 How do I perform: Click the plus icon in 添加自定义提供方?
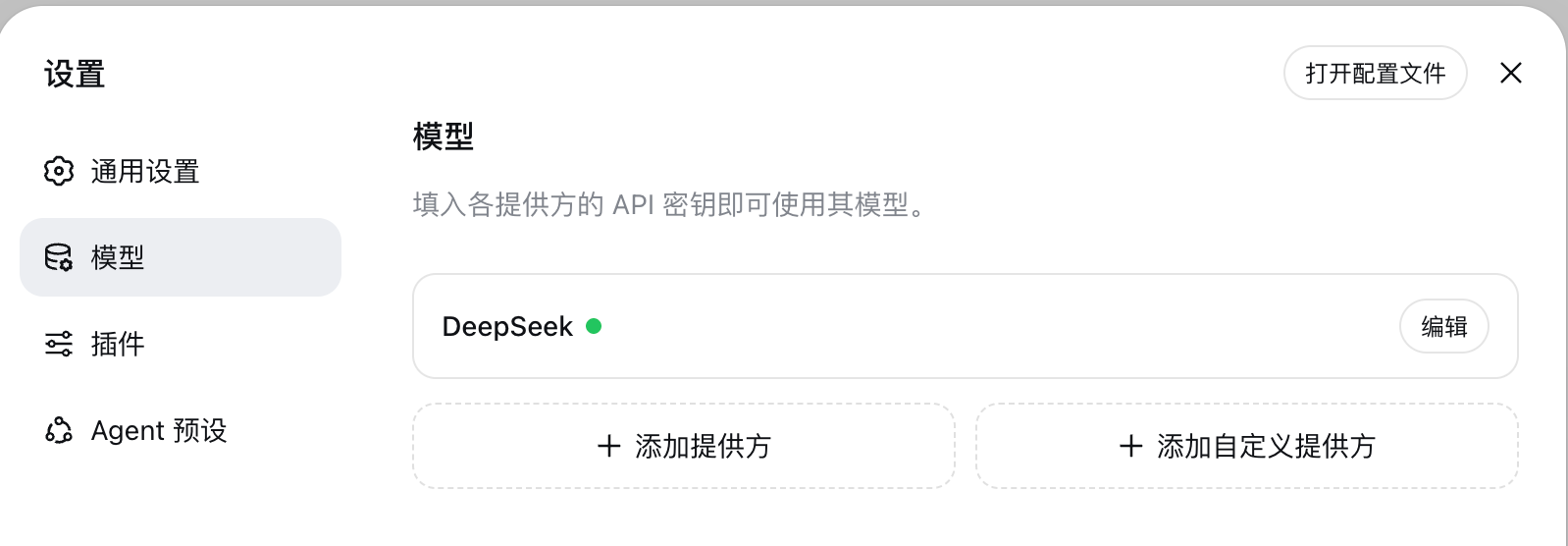pos(1131,446)
